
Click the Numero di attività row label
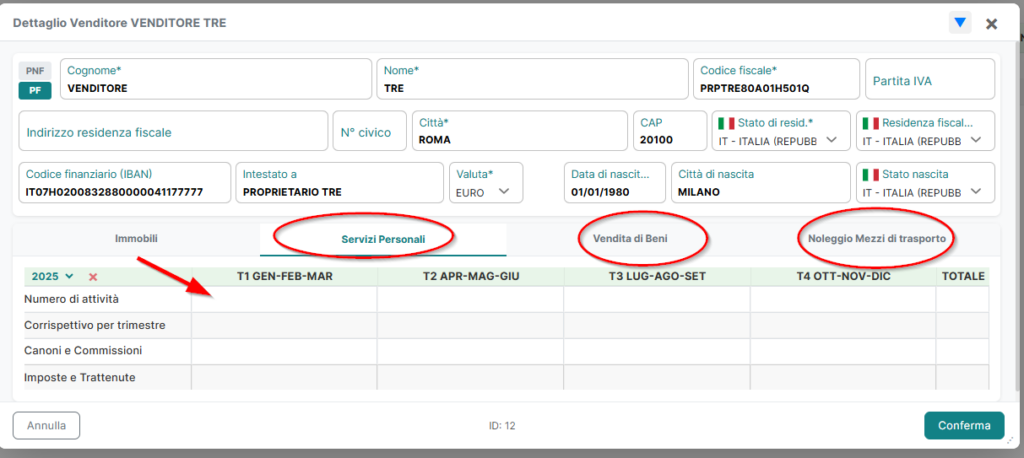click(x=71, y=299)
